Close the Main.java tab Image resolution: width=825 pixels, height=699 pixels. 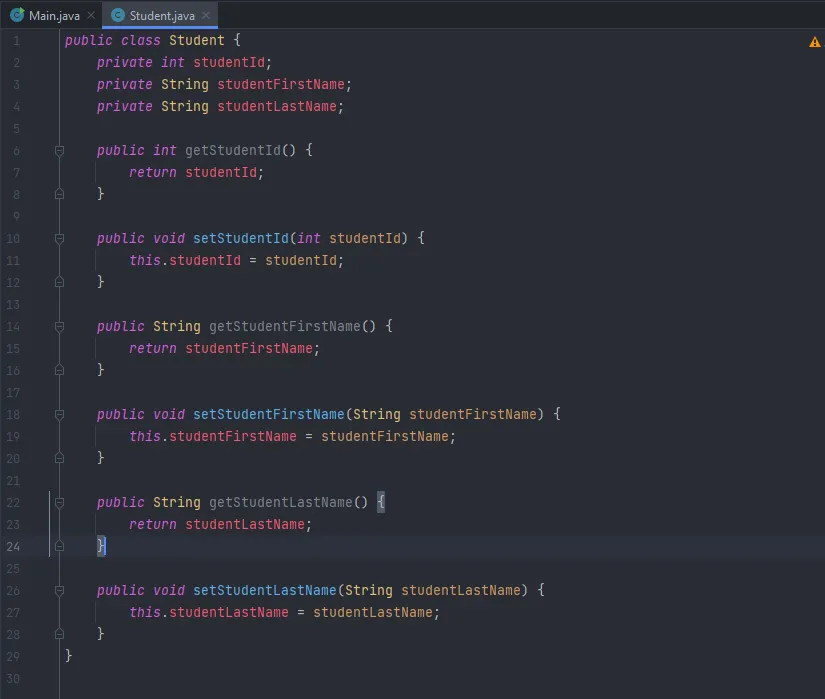[91, 15]
